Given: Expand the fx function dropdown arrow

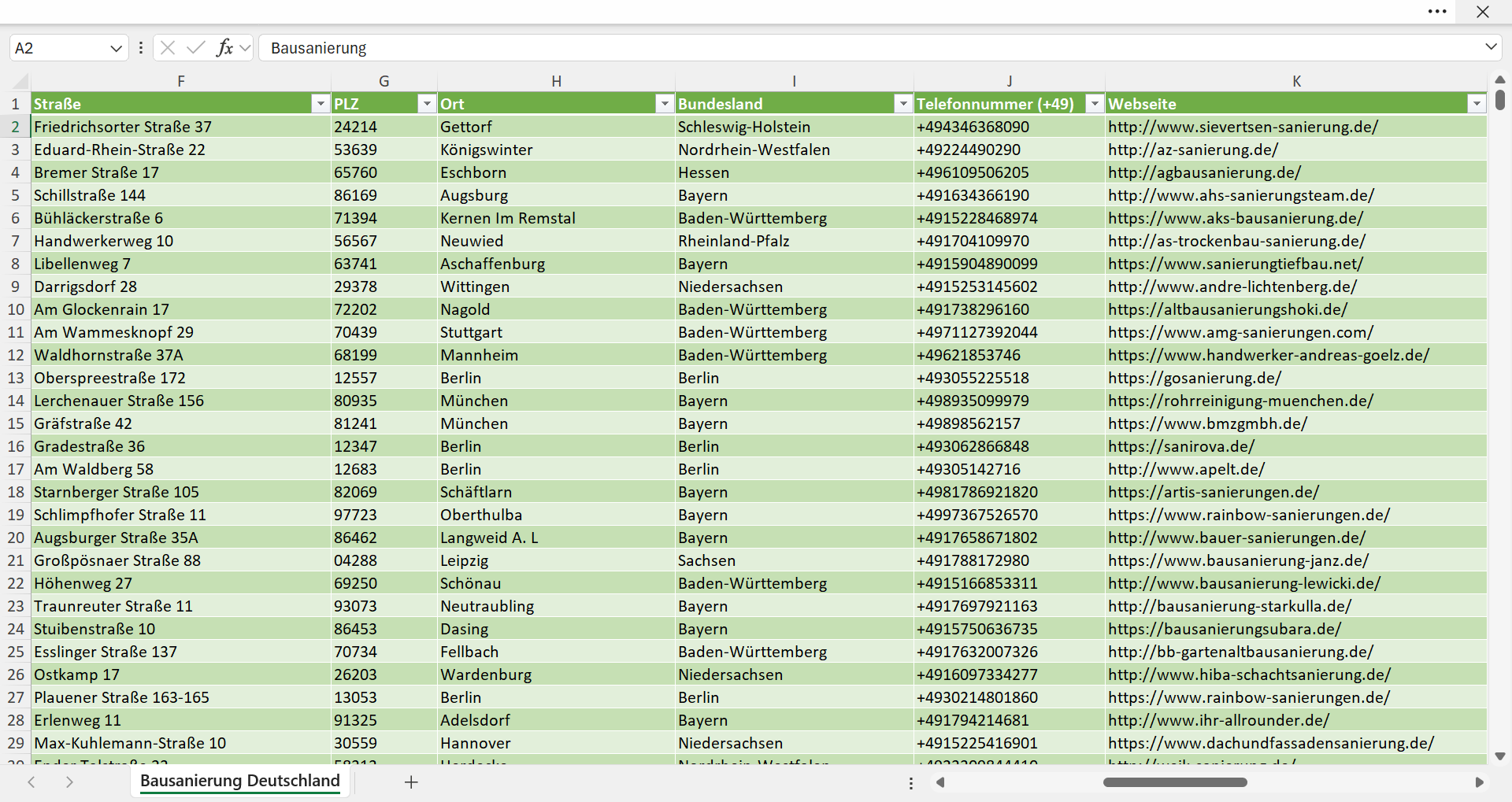Looking at the screenshot, I should 245,48.
